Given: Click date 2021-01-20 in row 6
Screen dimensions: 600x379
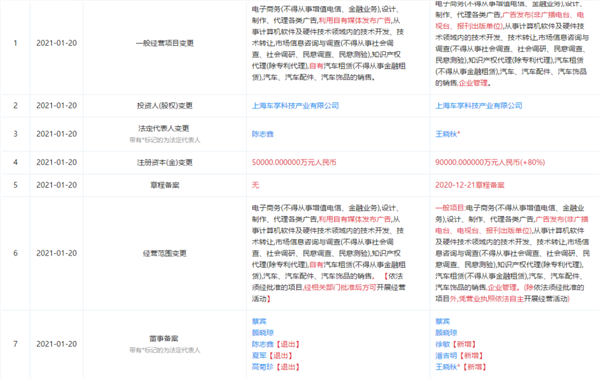Looking at the screenshot, I should [57, 253].
